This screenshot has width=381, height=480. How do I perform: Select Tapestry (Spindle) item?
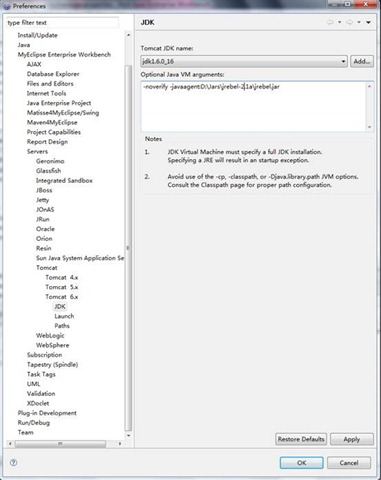tap(52, 364)
